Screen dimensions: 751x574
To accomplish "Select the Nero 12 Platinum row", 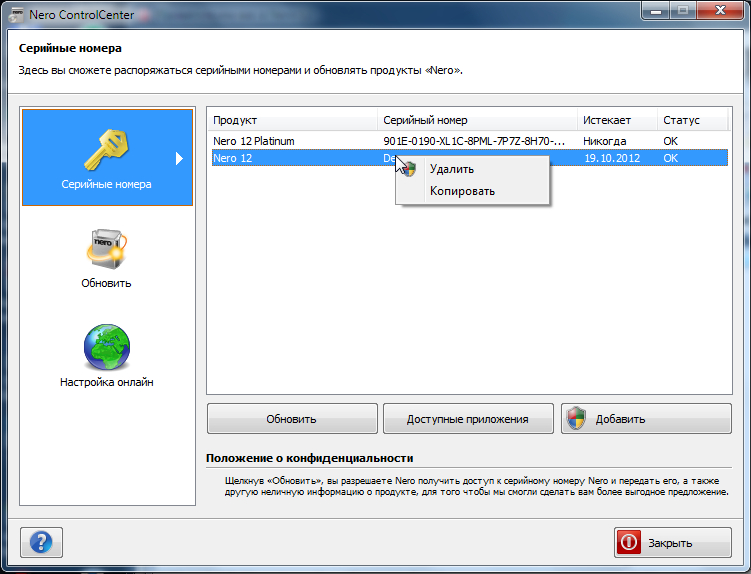I will pos(254,141).
